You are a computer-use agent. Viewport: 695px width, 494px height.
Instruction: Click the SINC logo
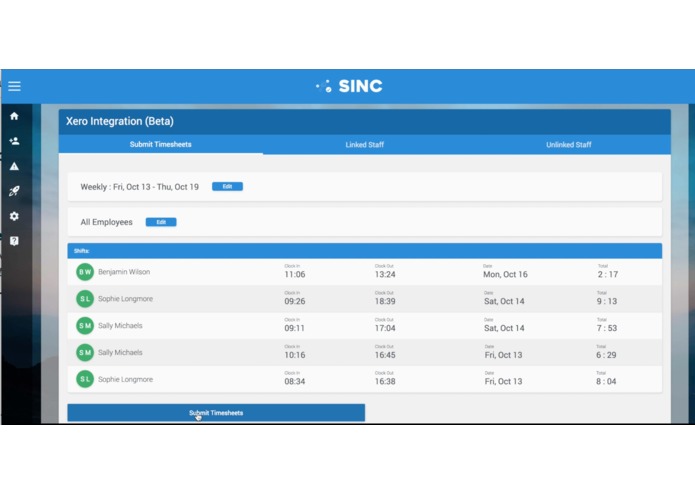(349, 86)
